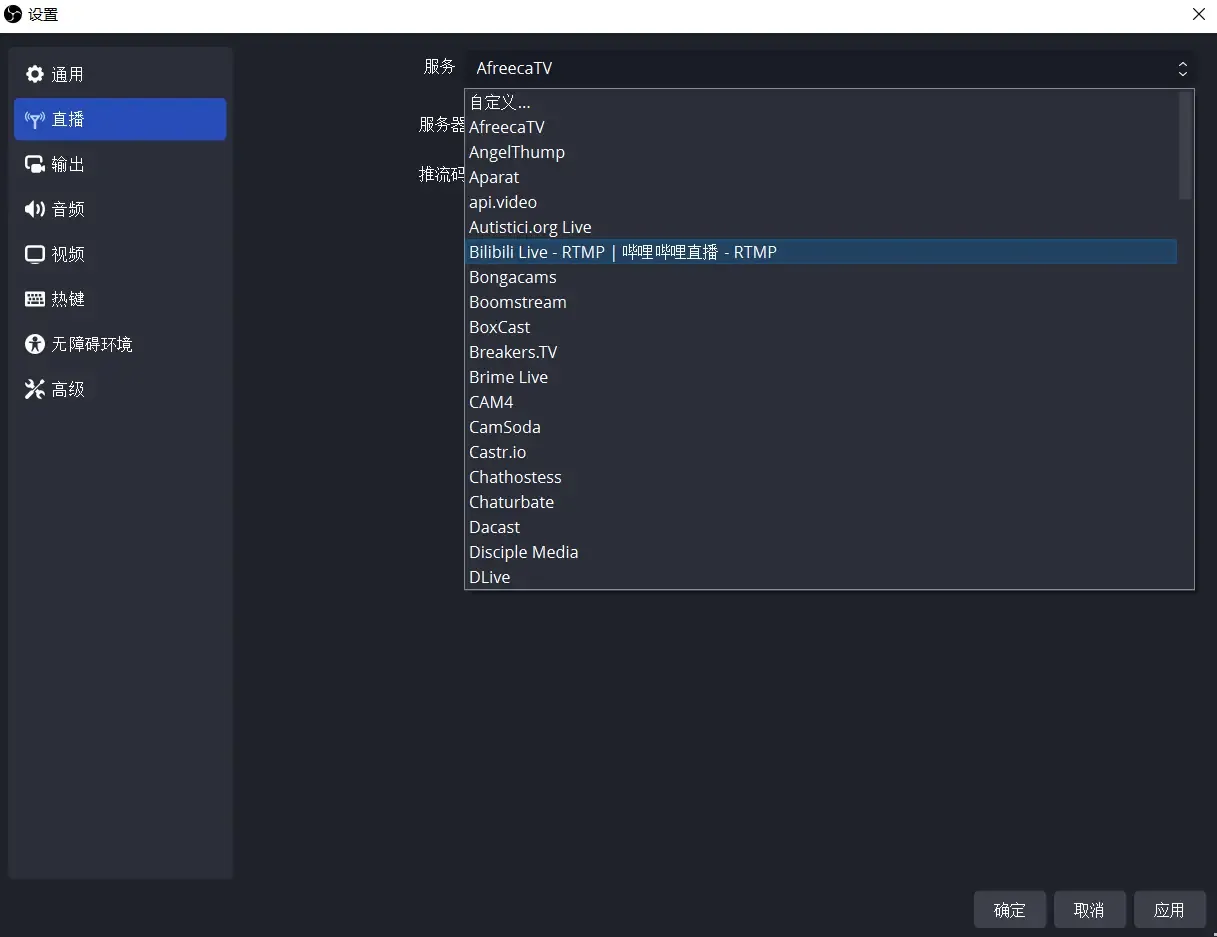Select Bilibili Live - RTMP entry
1217x937 pixels.
pos(821,252)
